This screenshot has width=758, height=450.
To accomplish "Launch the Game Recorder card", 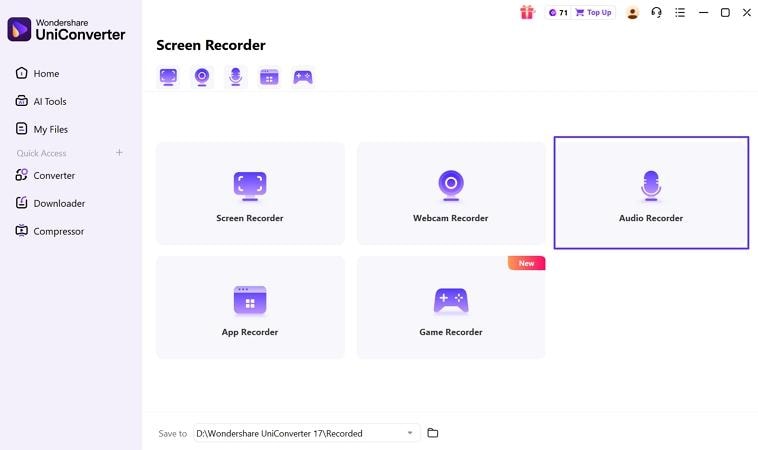I will pyautogui.click(x=451, y=307).
